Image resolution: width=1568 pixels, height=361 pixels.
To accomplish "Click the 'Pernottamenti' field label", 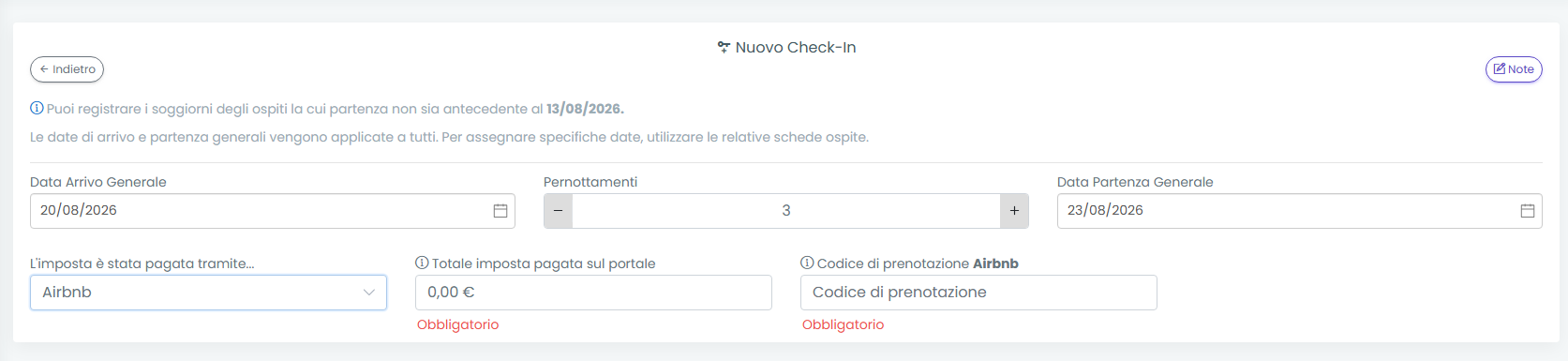I will click(590, 182).
